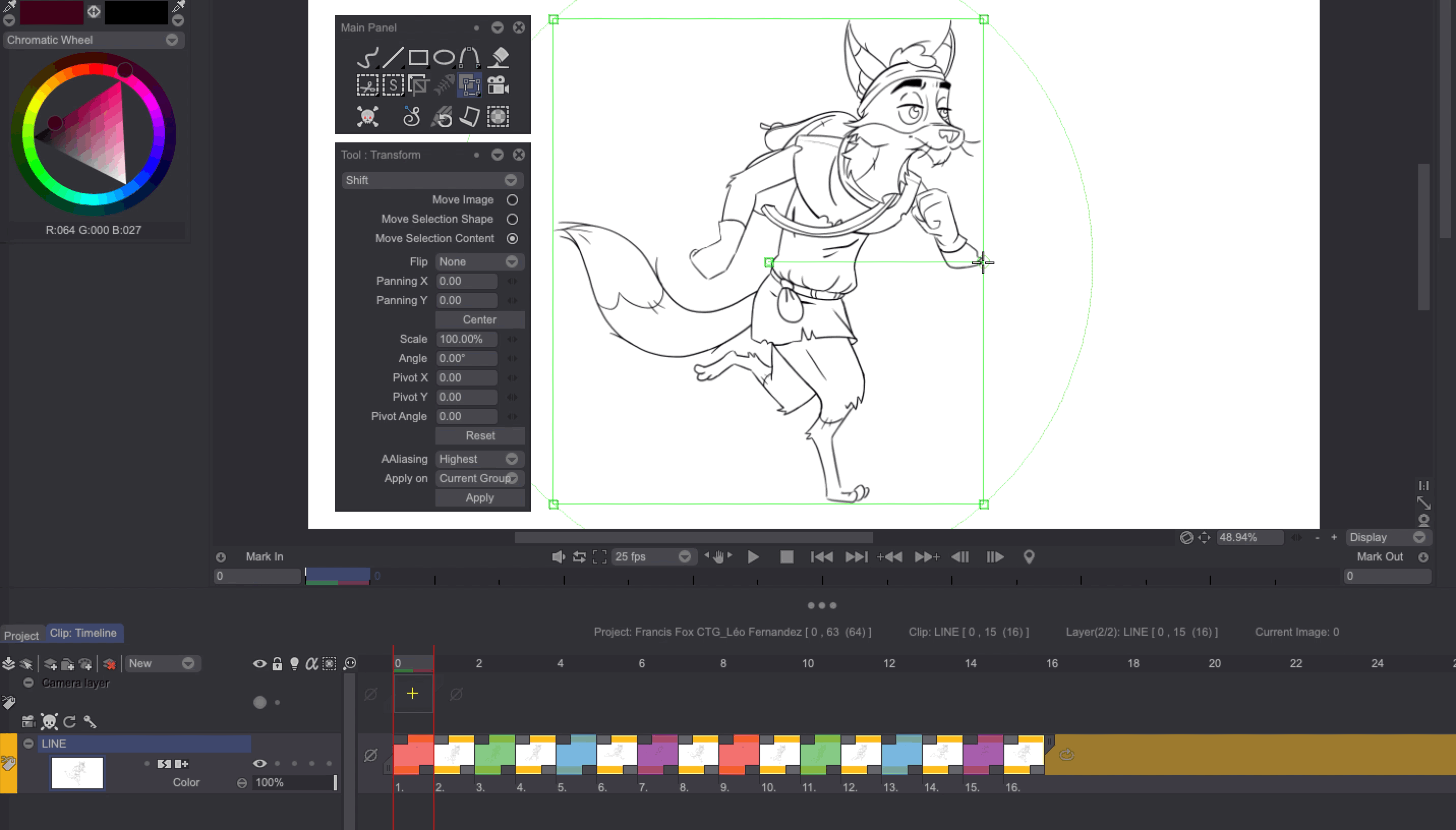Open the Flip dropdown in Transform panel
Image resolution: width=1456 pixels, height=830 pixels.
479,261
